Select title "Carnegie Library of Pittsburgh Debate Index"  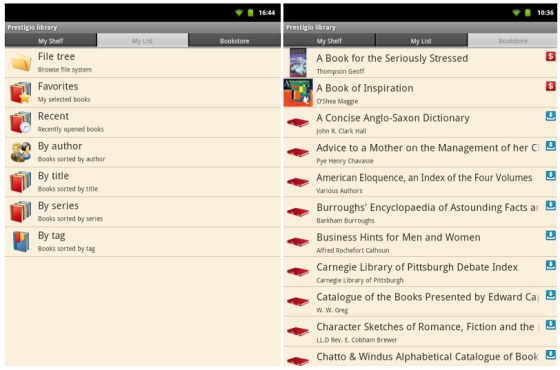pyautogui.click(x=417, y=267)
